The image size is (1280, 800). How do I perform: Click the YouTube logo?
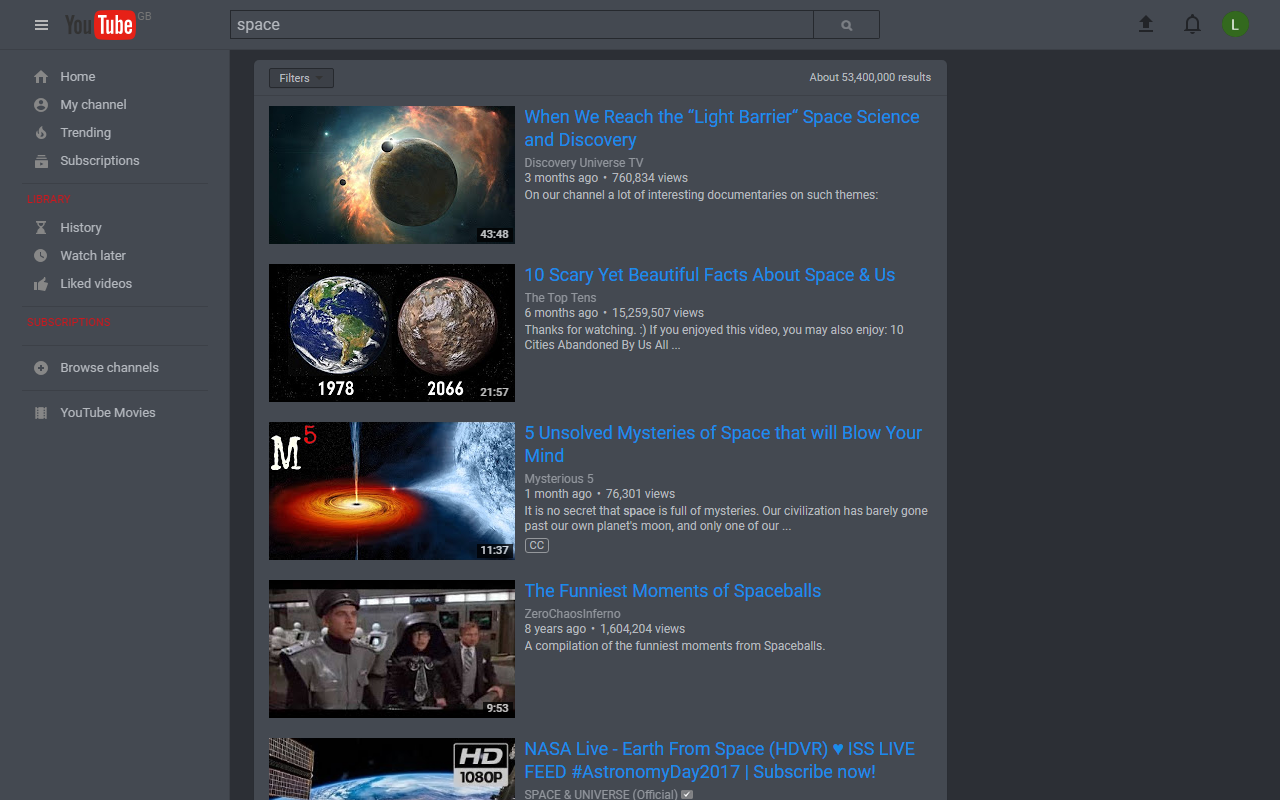click(x=100, y=25)
